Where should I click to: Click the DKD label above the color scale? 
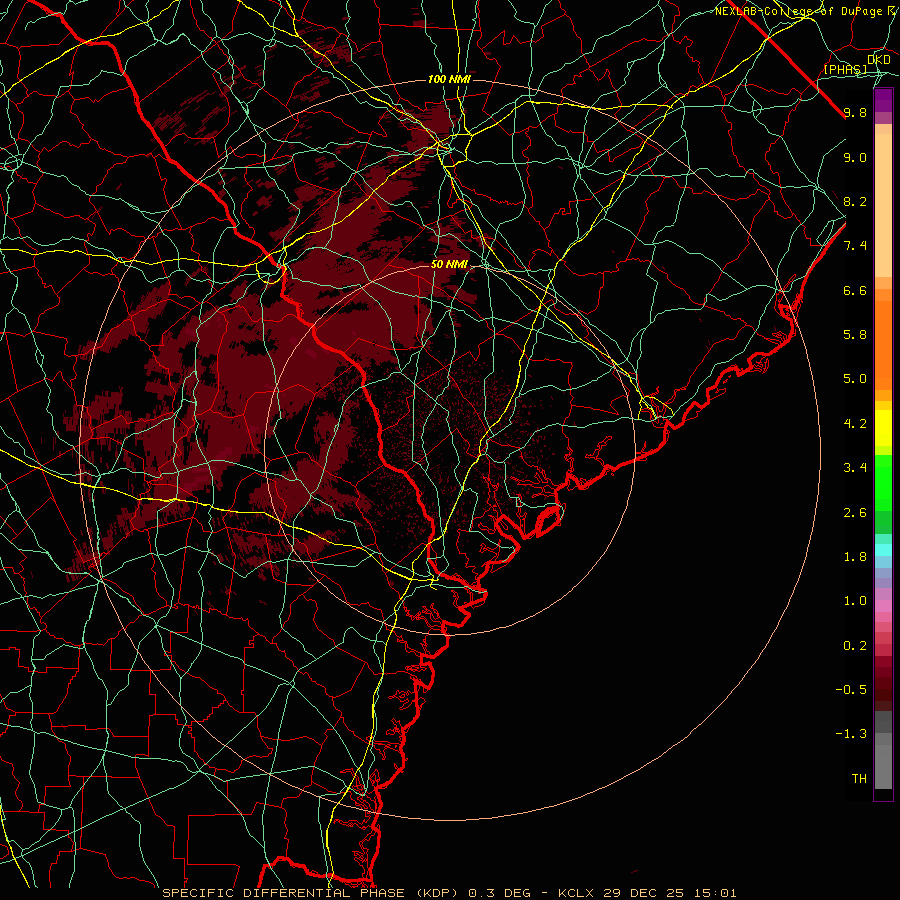point(879,60)
